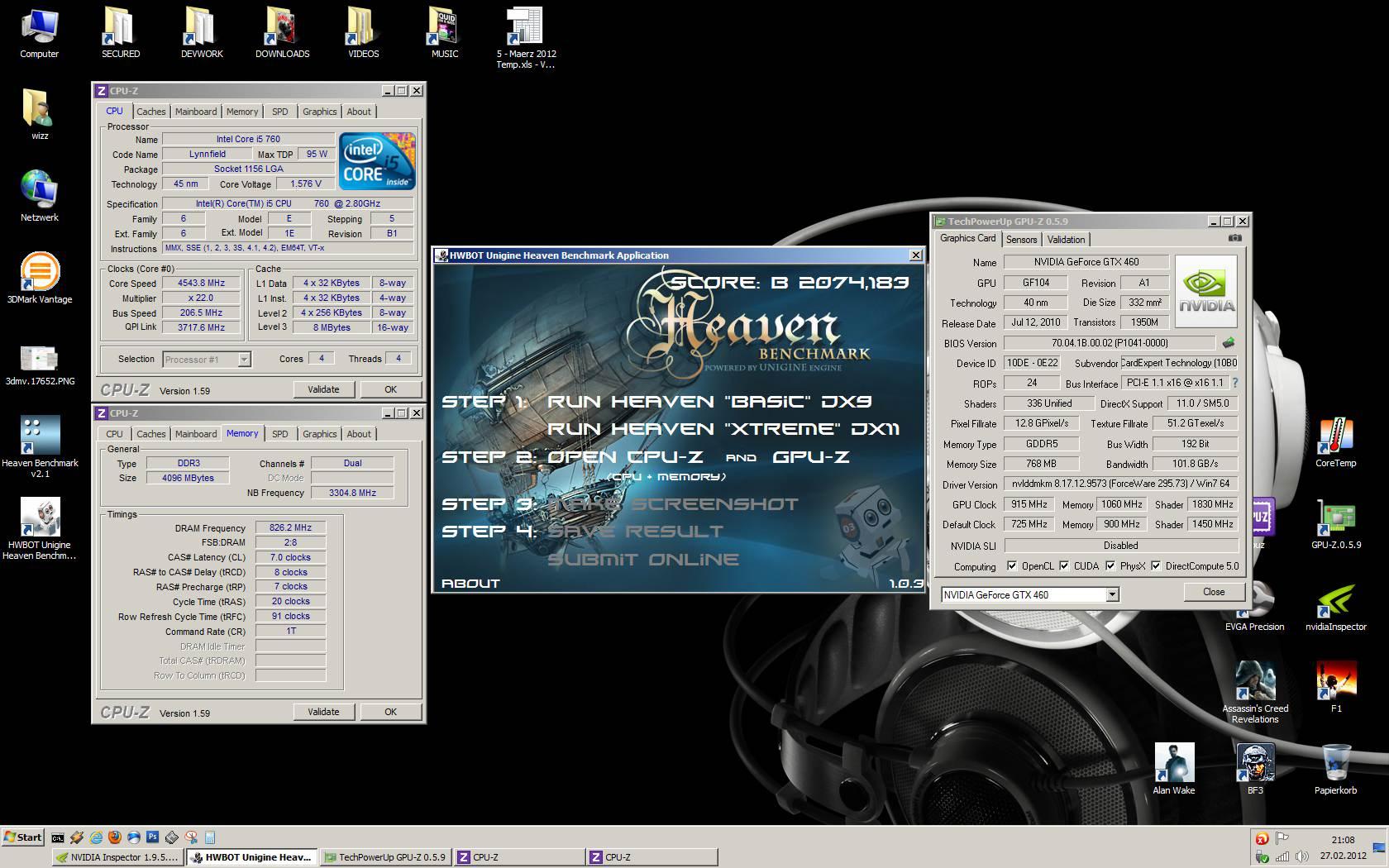This screenshot has width=1389, height=868.
Task: Open the MUSIC folder shortcut
Action: point(445,33)
